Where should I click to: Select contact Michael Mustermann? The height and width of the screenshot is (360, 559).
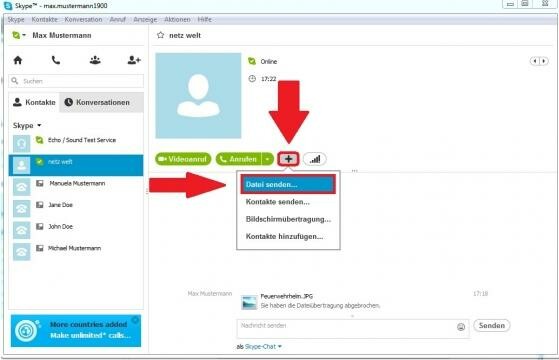coord(76,252)
